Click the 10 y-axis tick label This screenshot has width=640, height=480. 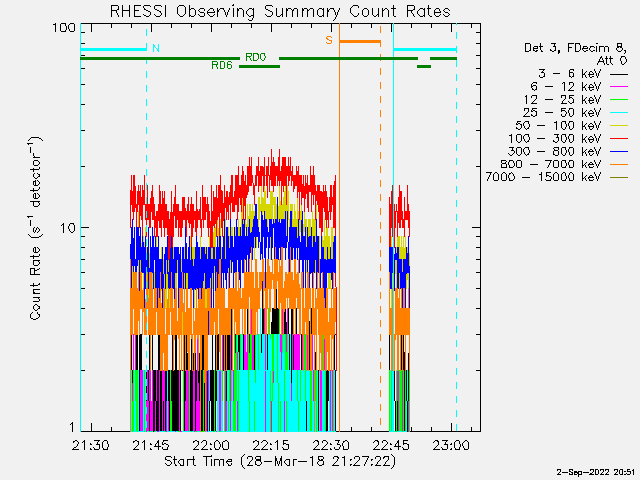[x=68, y=228]
